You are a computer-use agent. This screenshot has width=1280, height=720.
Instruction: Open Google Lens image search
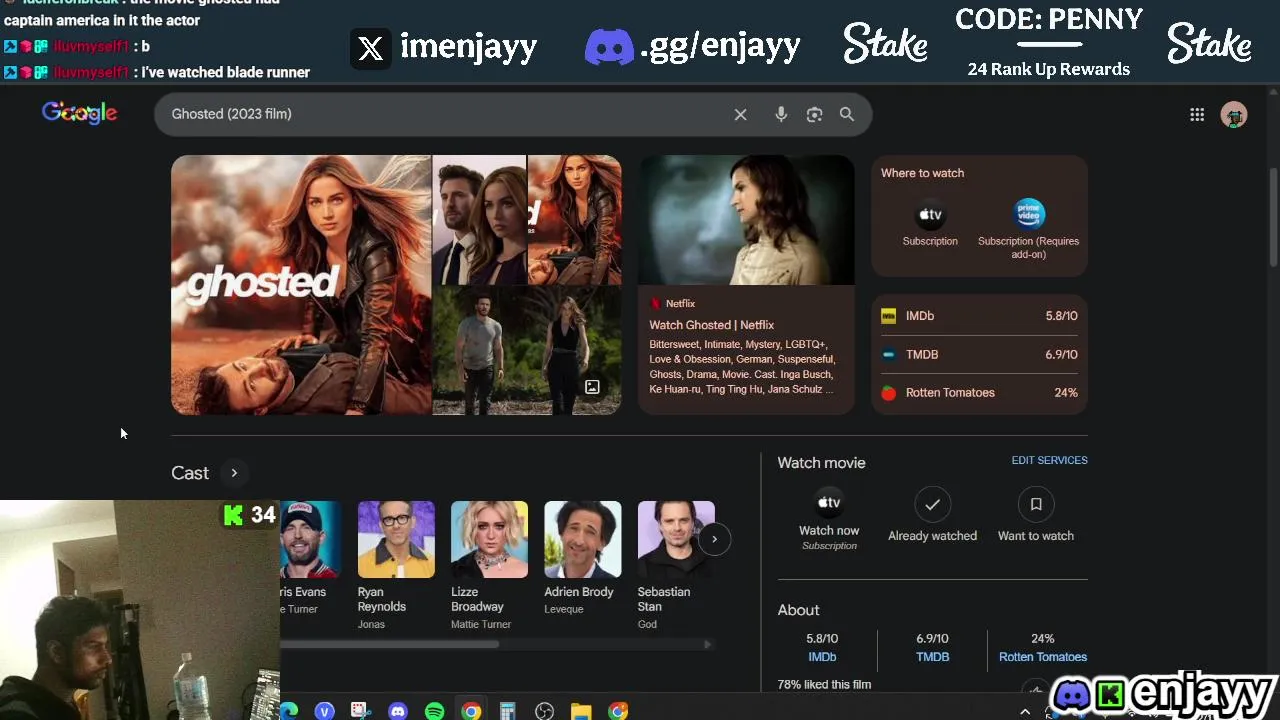pos(814,114)
